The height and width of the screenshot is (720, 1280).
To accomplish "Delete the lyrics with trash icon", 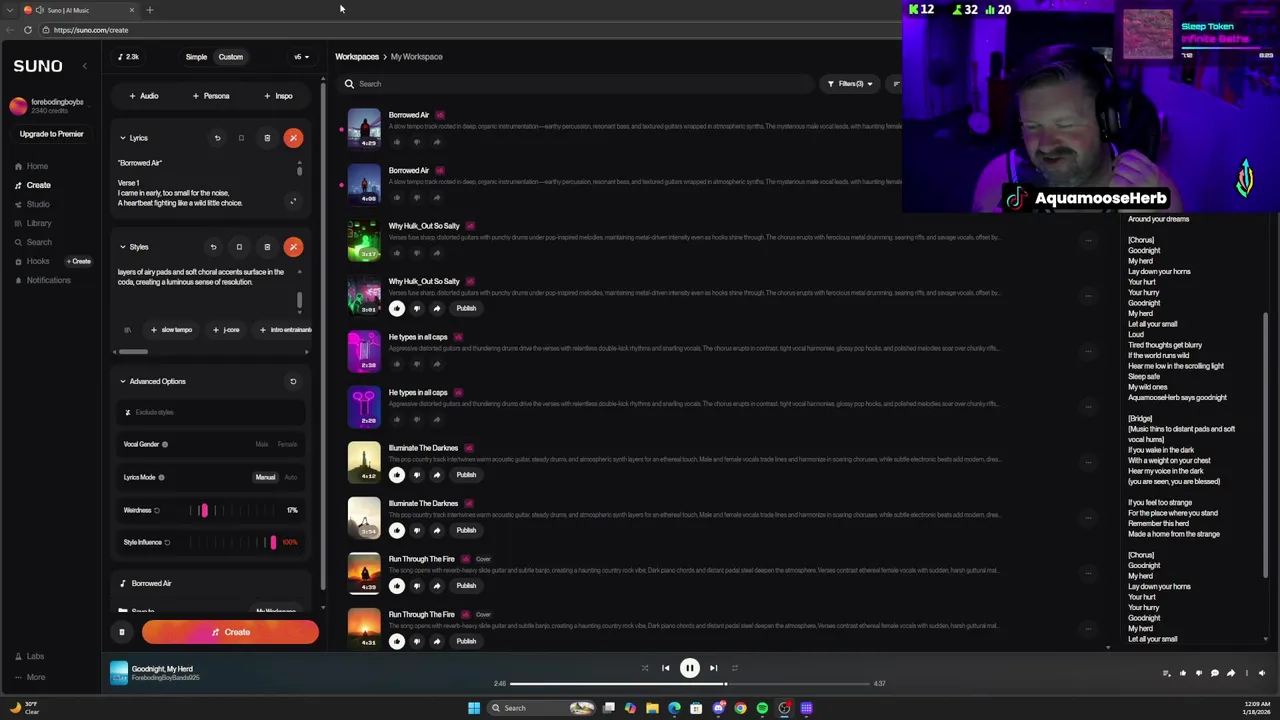I will pos(267,138).
